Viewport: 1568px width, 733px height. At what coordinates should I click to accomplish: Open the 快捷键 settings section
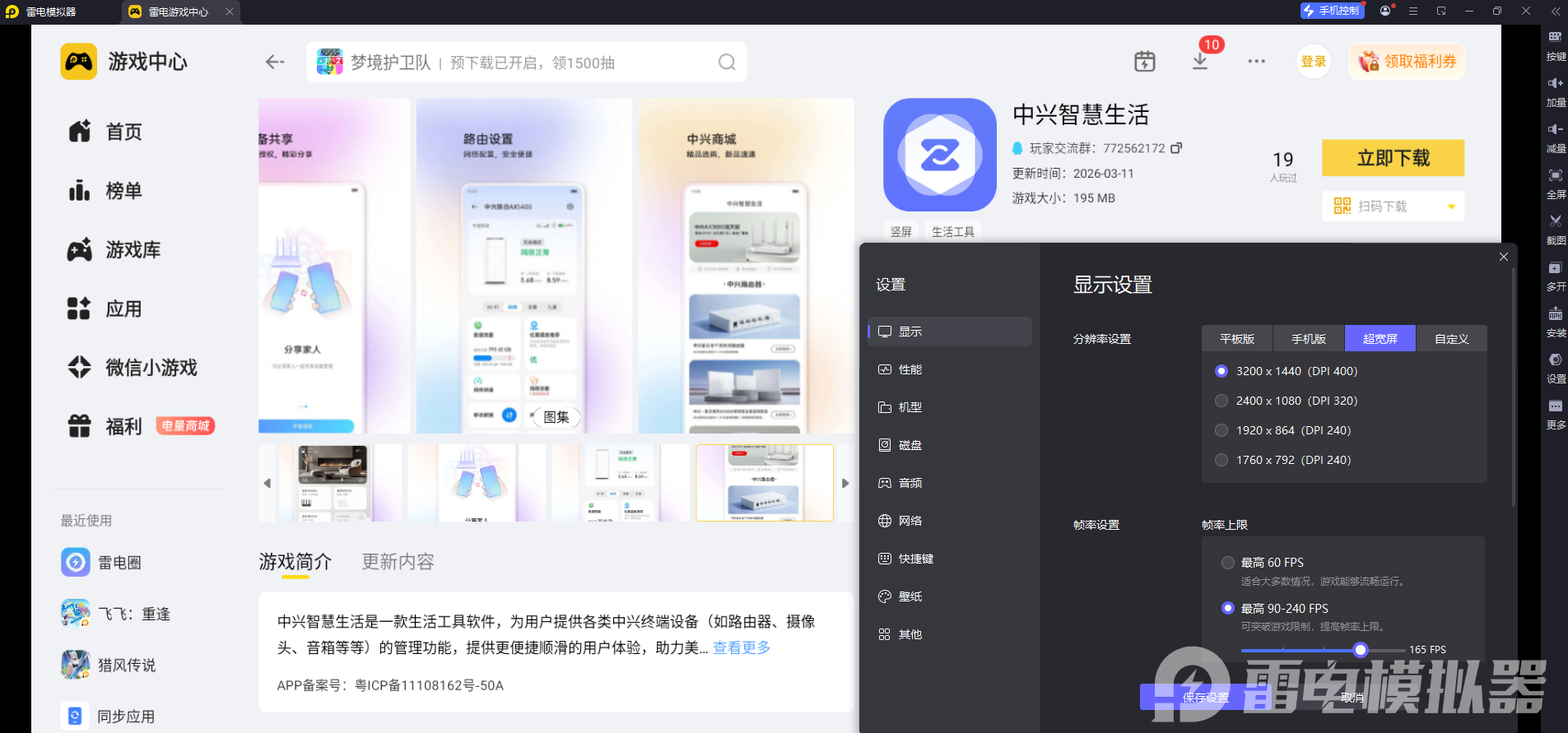tap(950, 559)
